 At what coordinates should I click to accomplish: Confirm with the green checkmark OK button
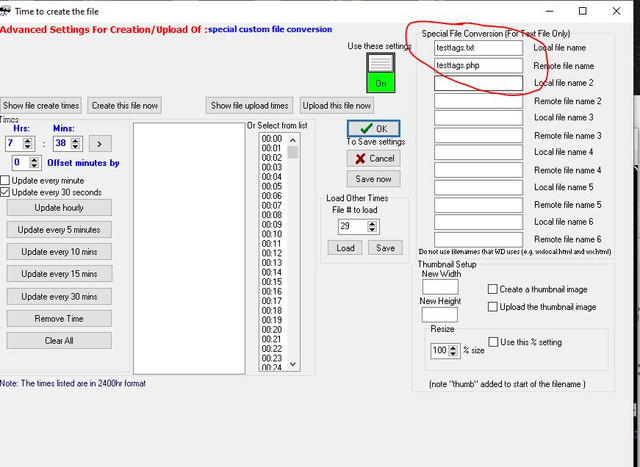373,129
